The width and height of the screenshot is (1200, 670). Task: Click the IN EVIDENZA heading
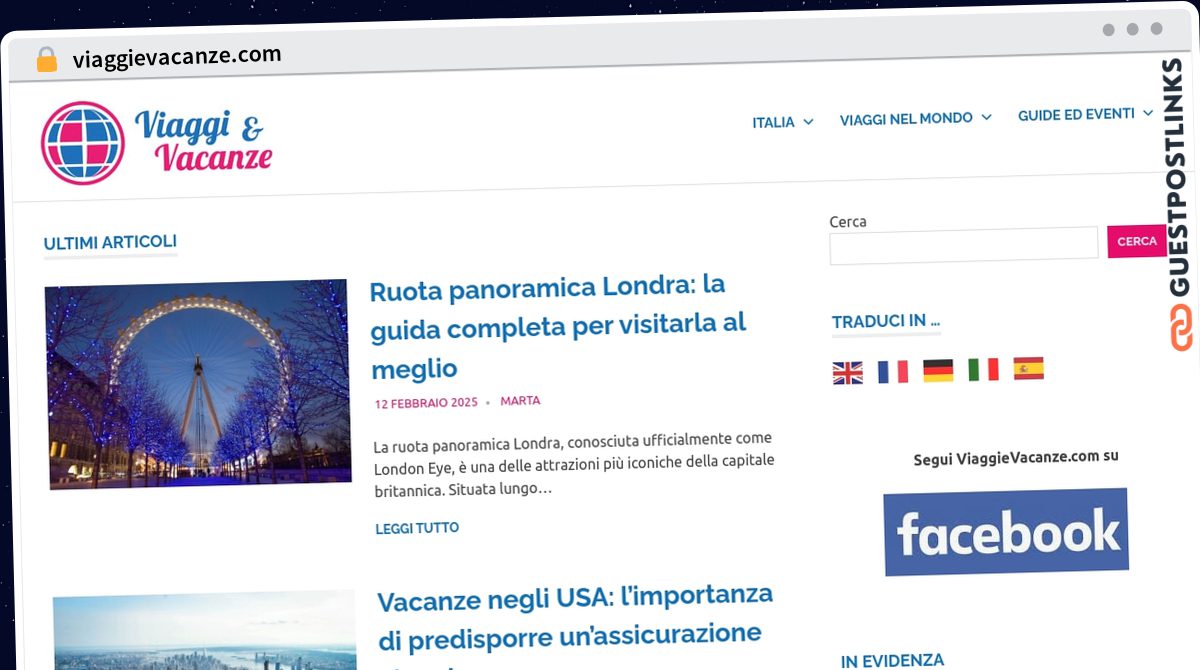click(892, 661)
